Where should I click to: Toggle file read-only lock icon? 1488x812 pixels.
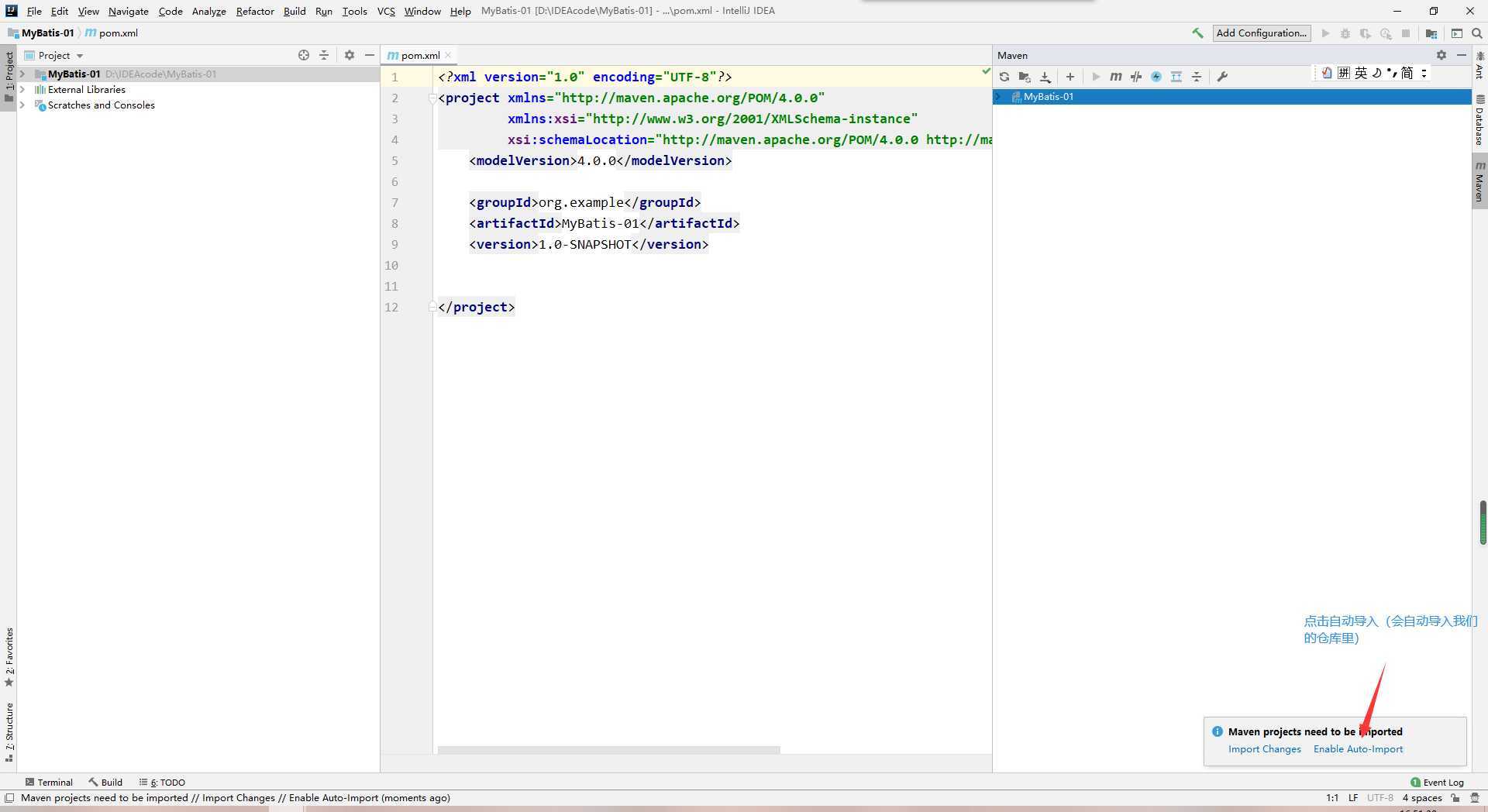pos(1455,798)
